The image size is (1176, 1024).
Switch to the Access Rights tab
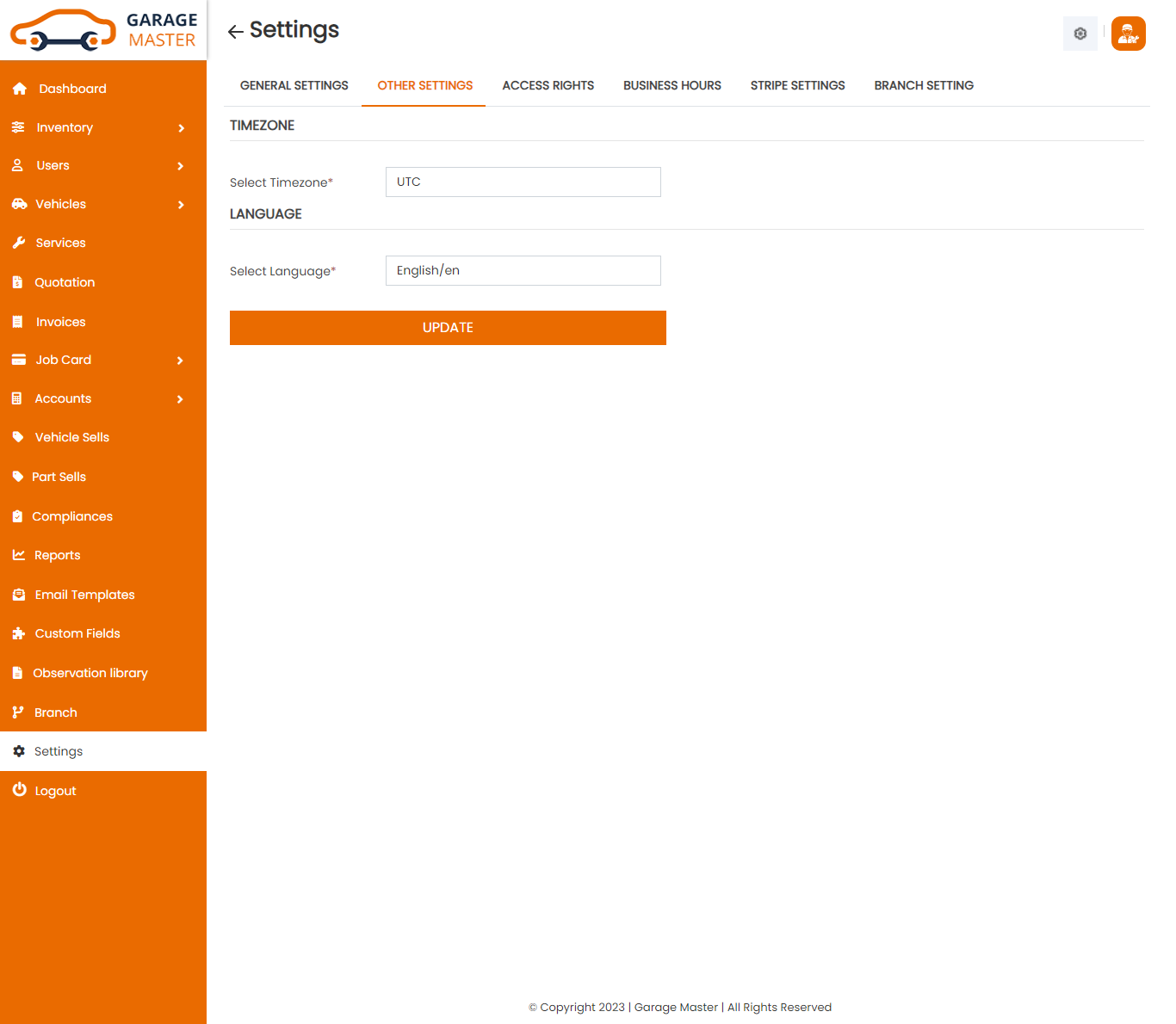[x=548, y=85]
